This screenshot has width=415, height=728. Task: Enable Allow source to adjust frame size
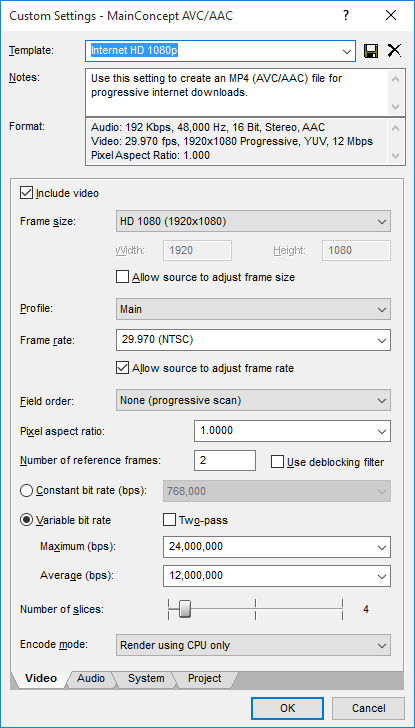pos(122,277)
